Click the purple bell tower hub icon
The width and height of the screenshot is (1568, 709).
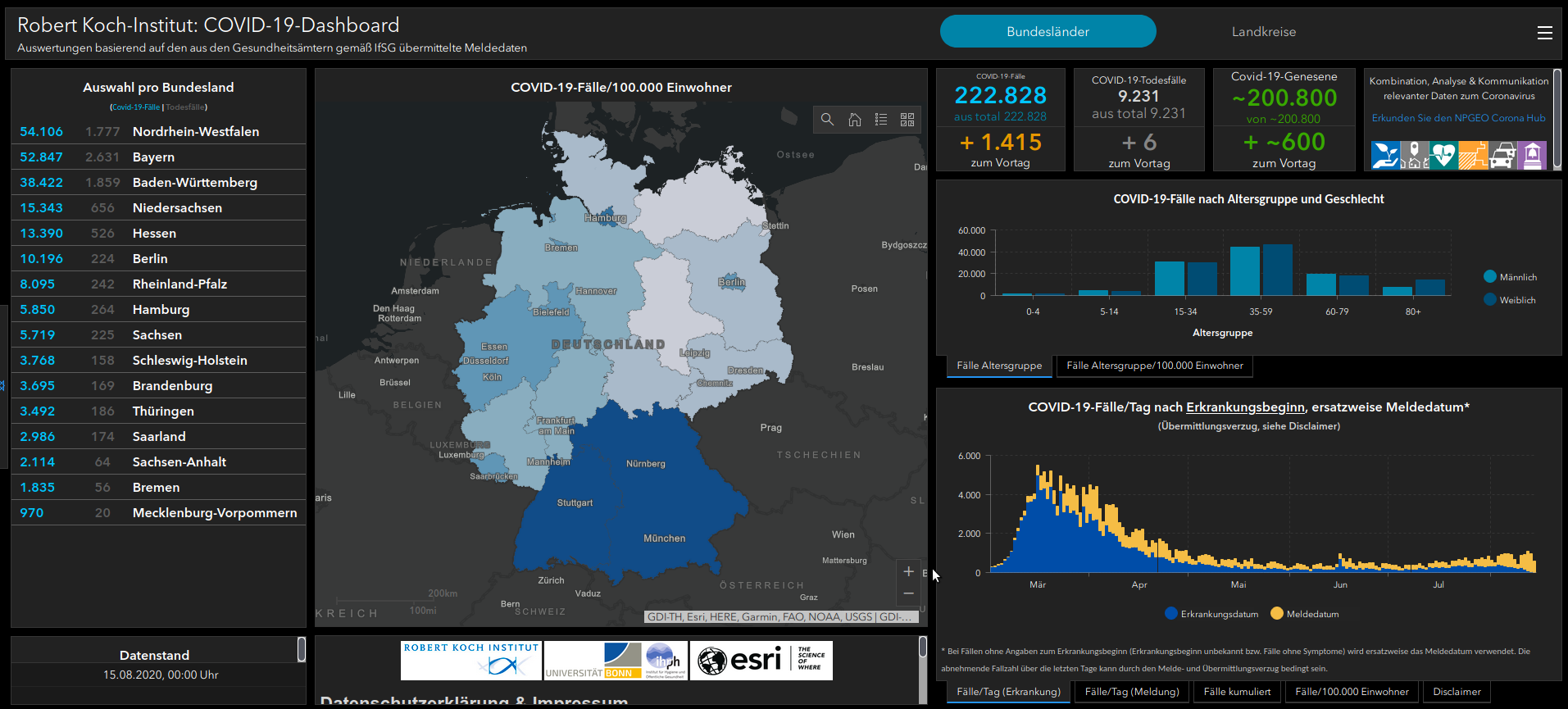coord(1531,155)
